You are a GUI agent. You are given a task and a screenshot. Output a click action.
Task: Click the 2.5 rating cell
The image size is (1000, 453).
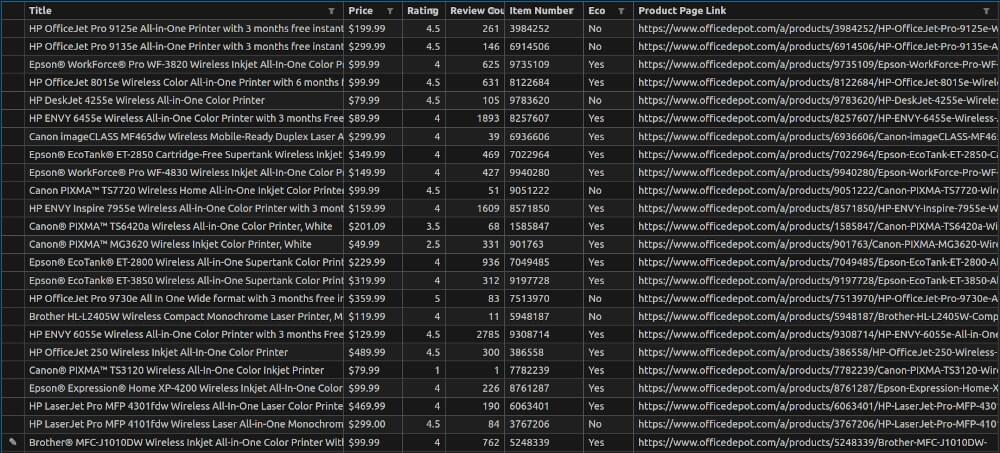pos(424,244)
